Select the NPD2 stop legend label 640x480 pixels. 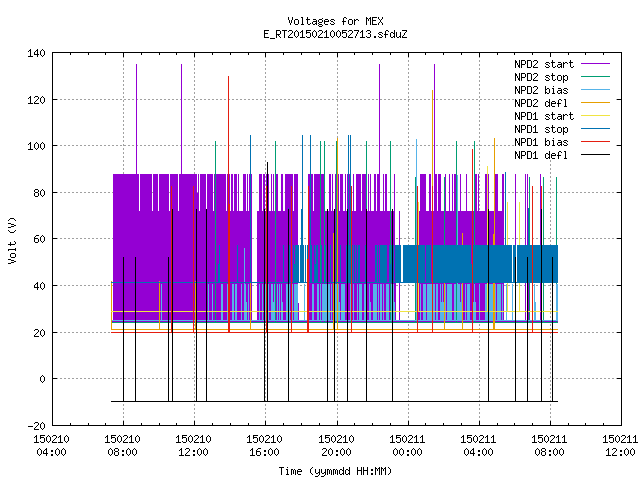coord(541,77)
